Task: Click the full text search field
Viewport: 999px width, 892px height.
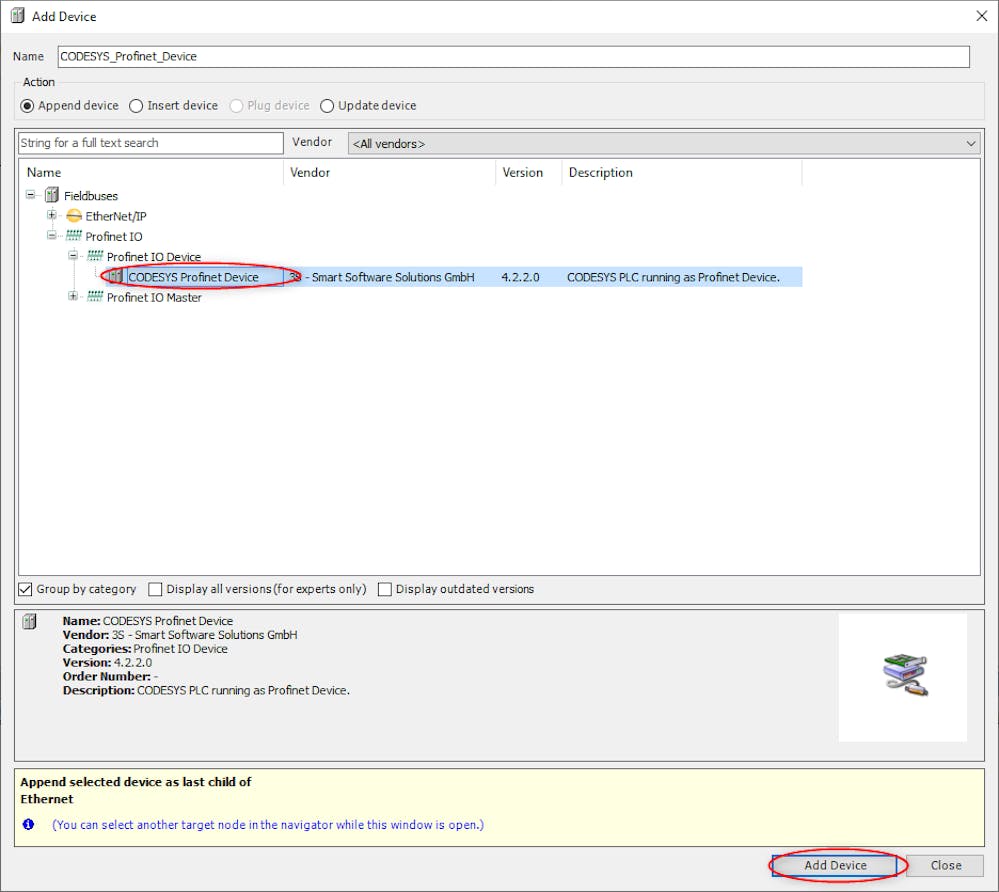Action: [151, 143]
